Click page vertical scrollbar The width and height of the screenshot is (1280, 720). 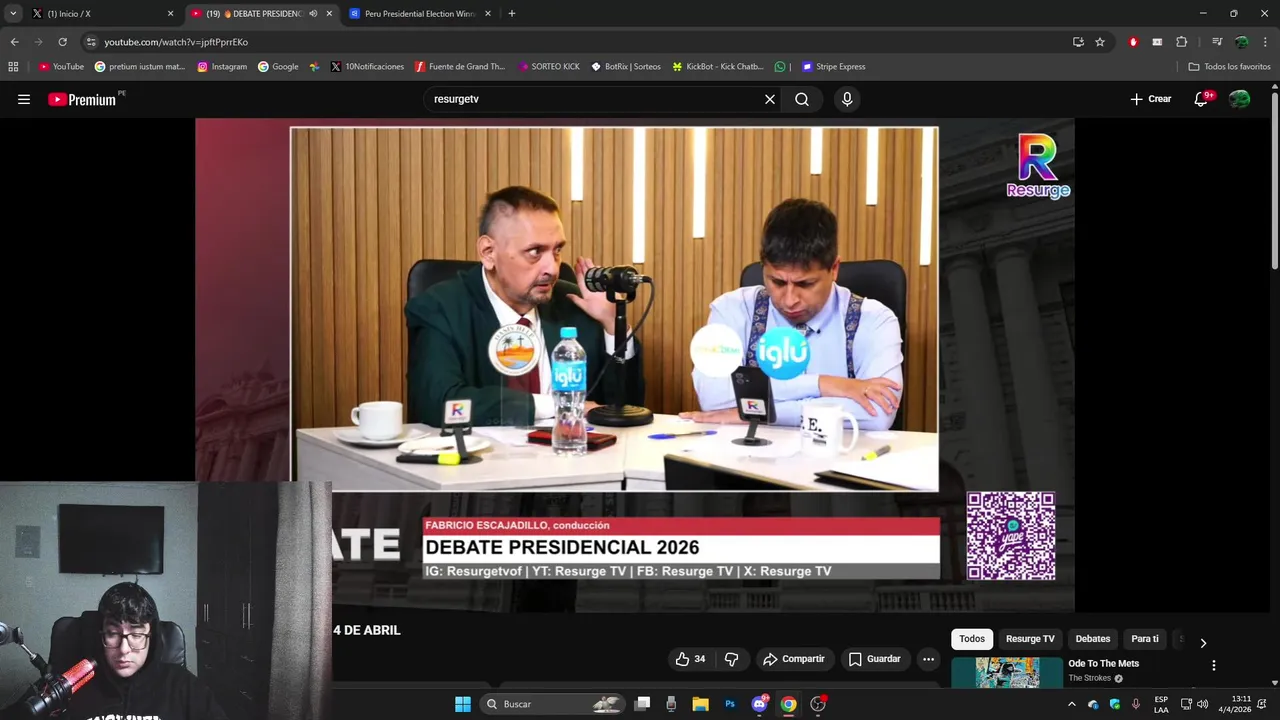(1275, 180)
